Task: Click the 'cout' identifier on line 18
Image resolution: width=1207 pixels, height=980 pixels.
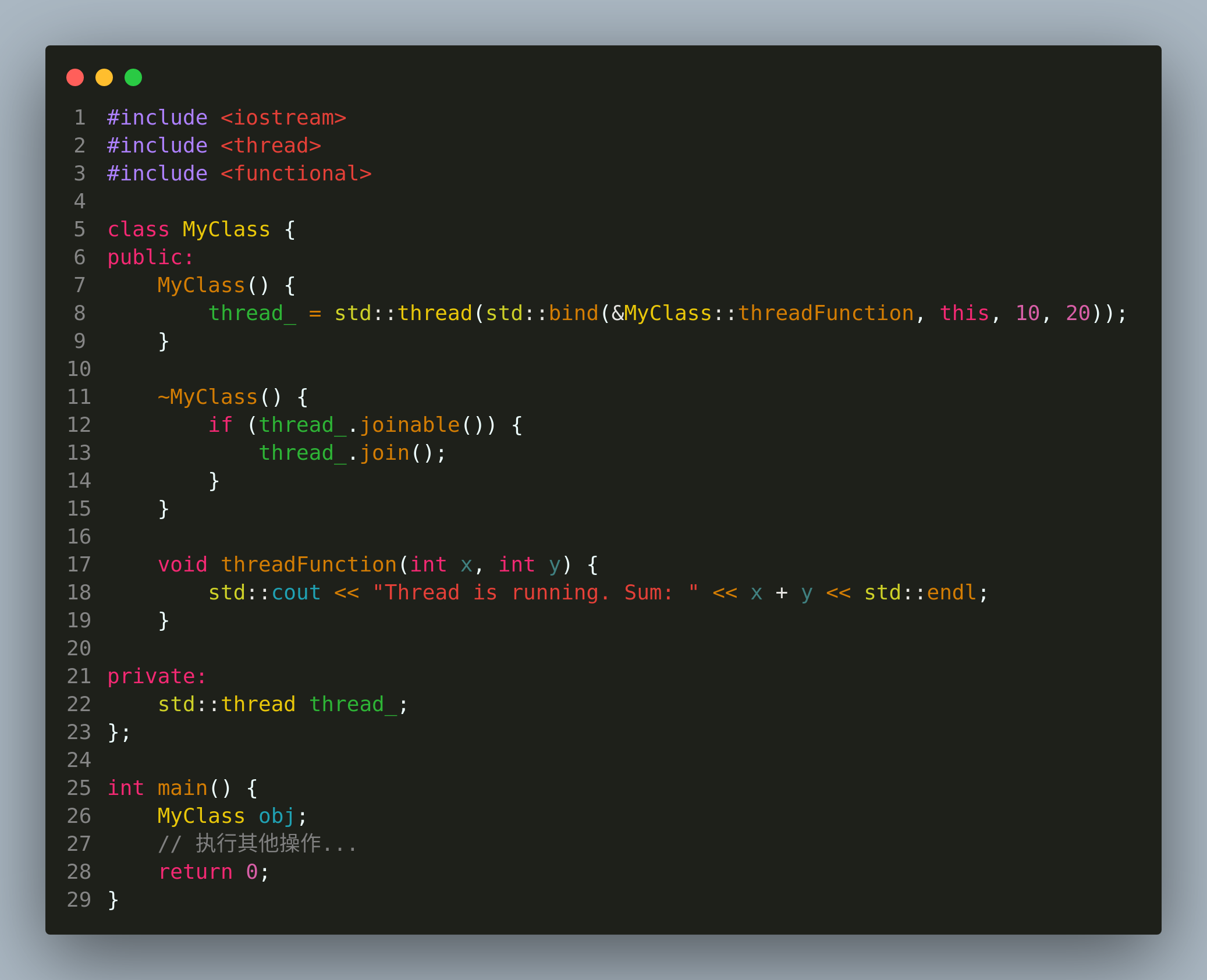Action: coord(296,592)
